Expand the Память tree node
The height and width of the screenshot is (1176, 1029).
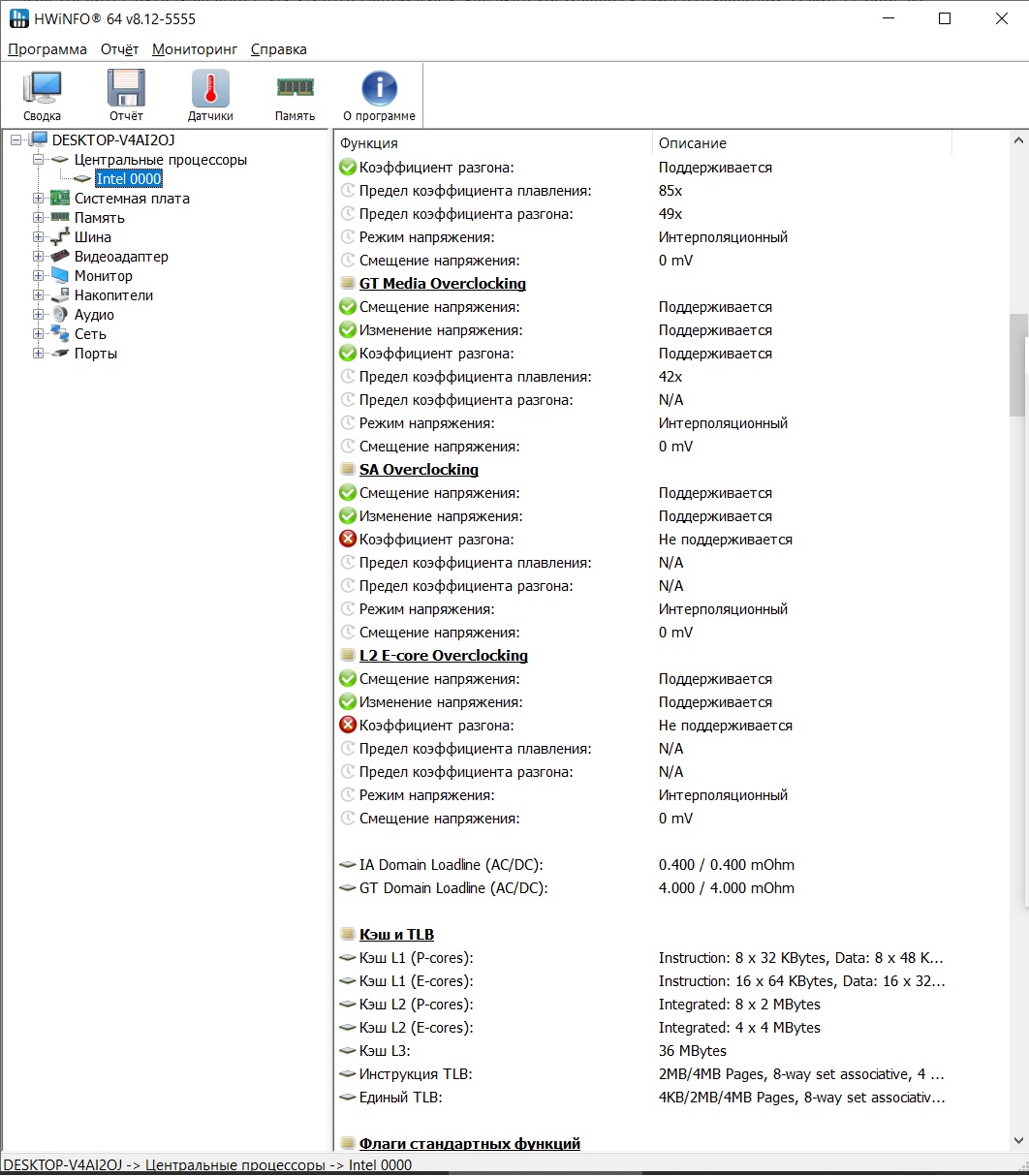pyautogui.click(x=39, y=218)
